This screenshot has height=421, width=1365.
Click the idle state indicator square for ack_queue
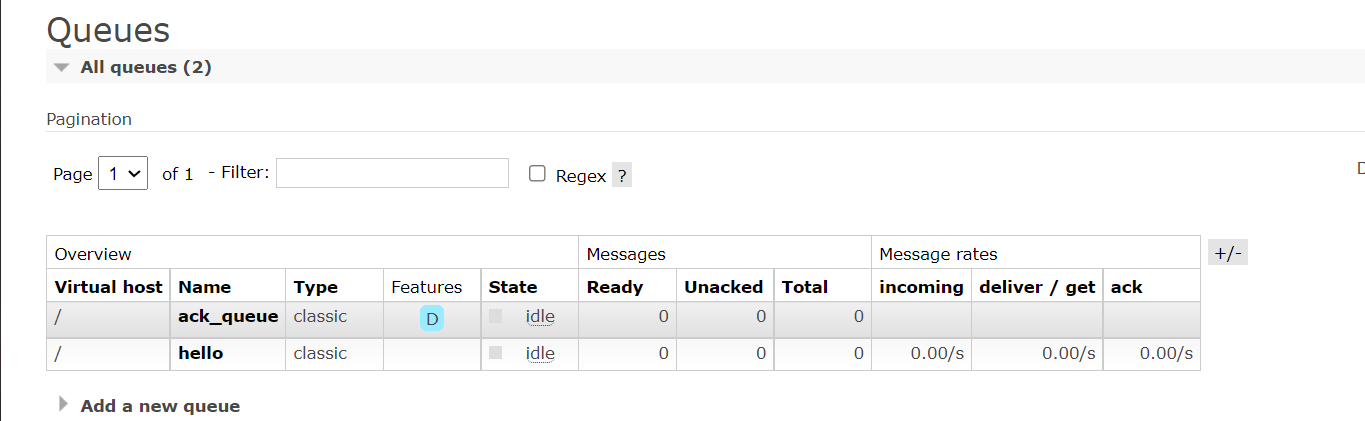point(495,316)
